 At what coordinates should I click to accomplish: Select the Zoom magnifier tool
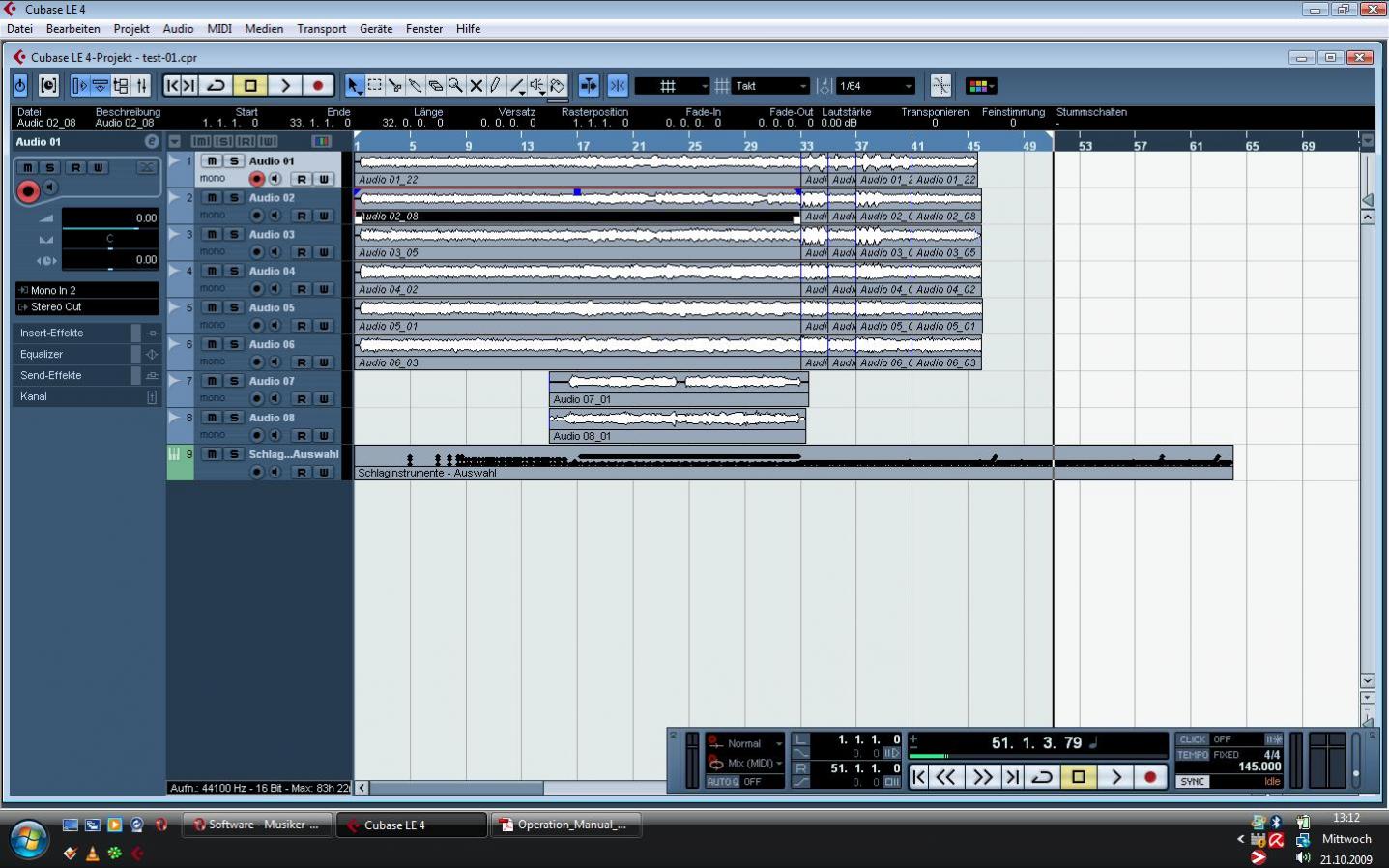[x=455, y=86]
